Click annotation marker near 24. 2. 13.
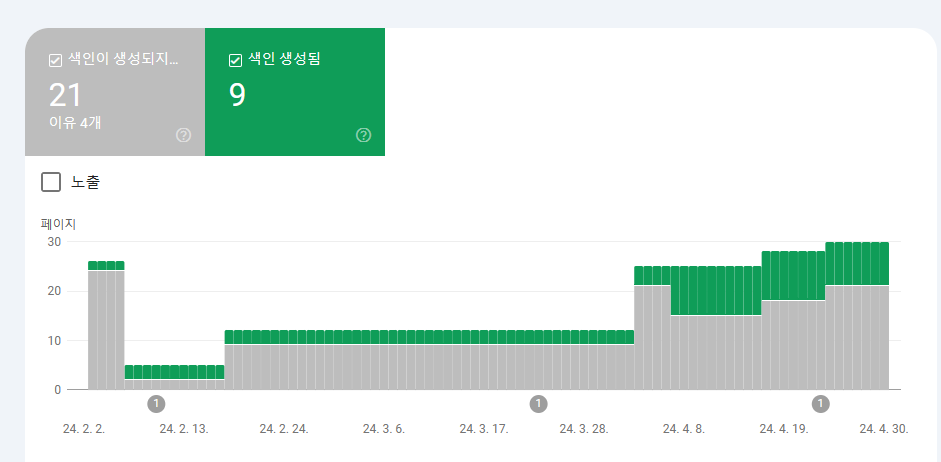Image resolution: width=941 pixels, height=462 pixels. (x=156, y=404)
